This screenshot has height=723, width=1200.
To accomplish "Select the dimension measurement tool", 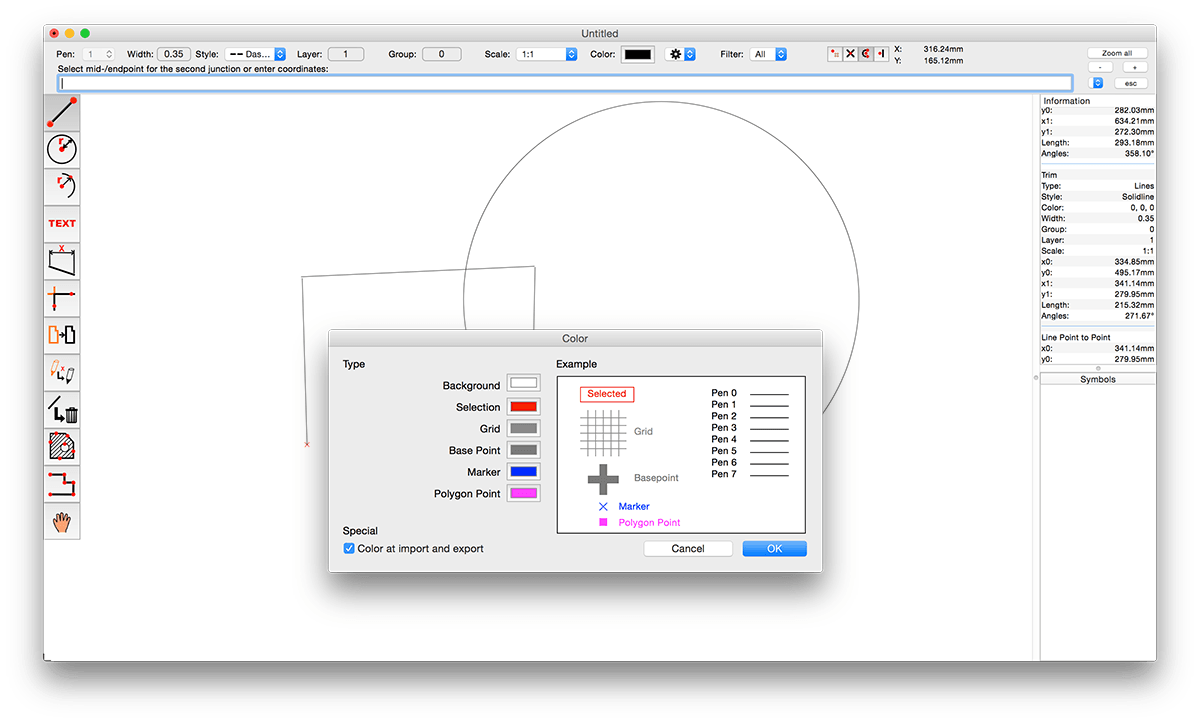I will 62,261.
